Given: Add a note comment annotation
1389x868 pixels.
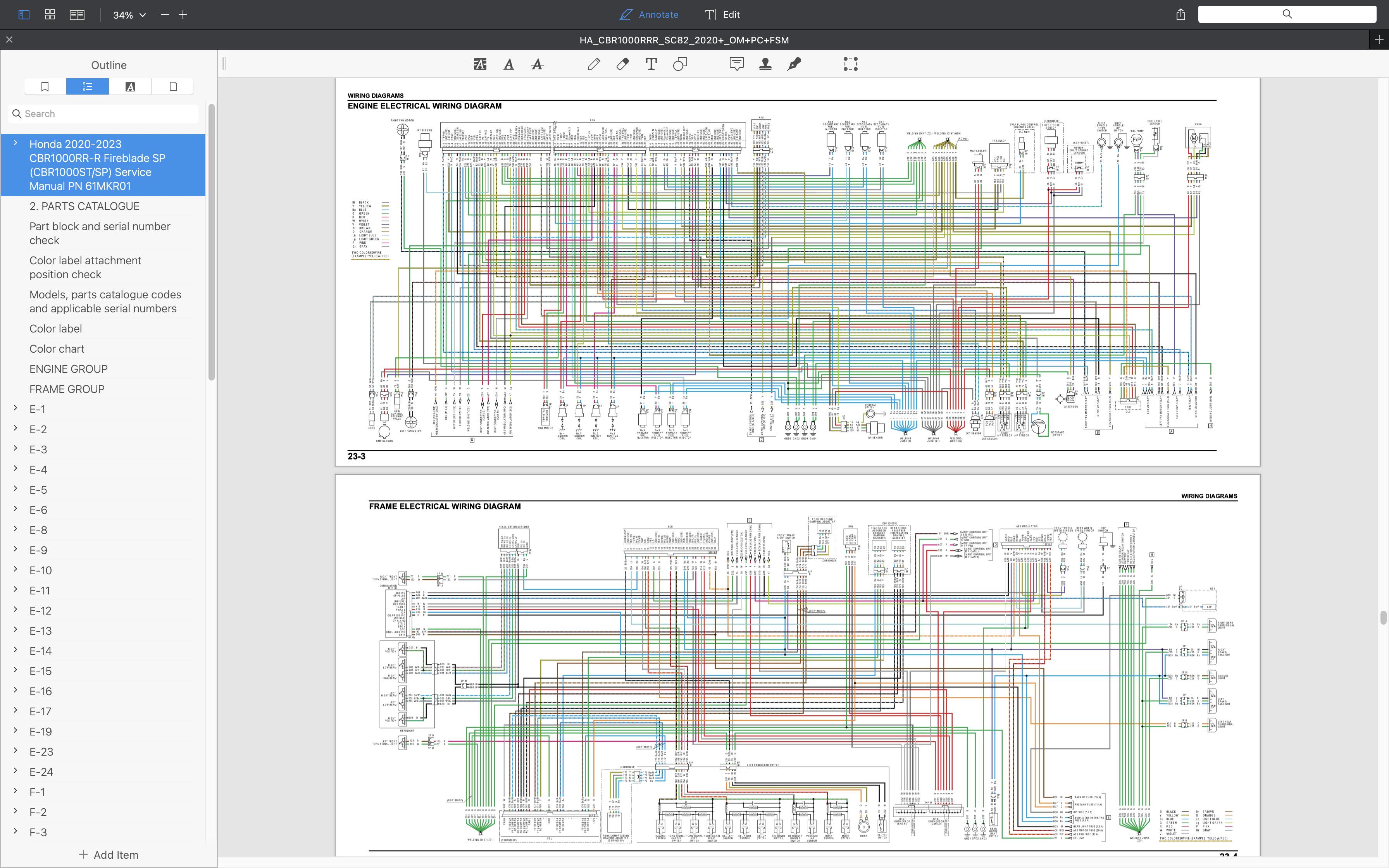Looking at the screenshot, I should coord(736,64).
